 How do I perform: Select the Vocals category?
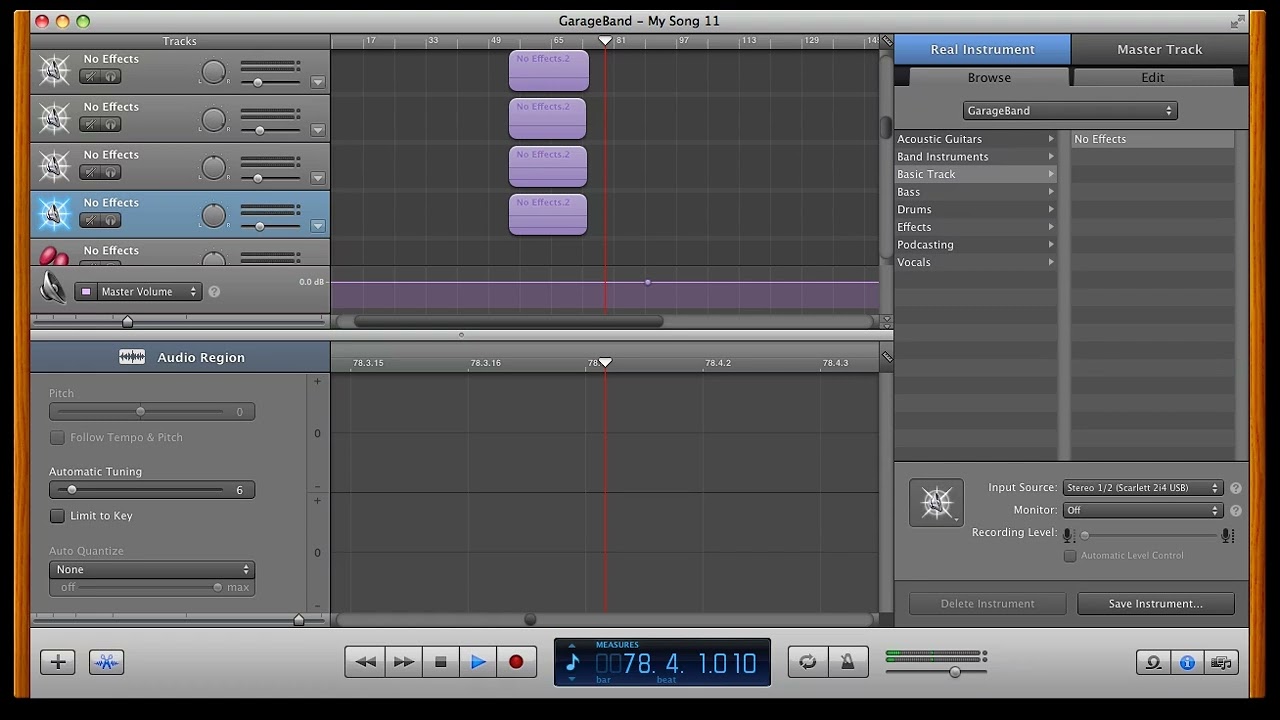tap(976, 262)
